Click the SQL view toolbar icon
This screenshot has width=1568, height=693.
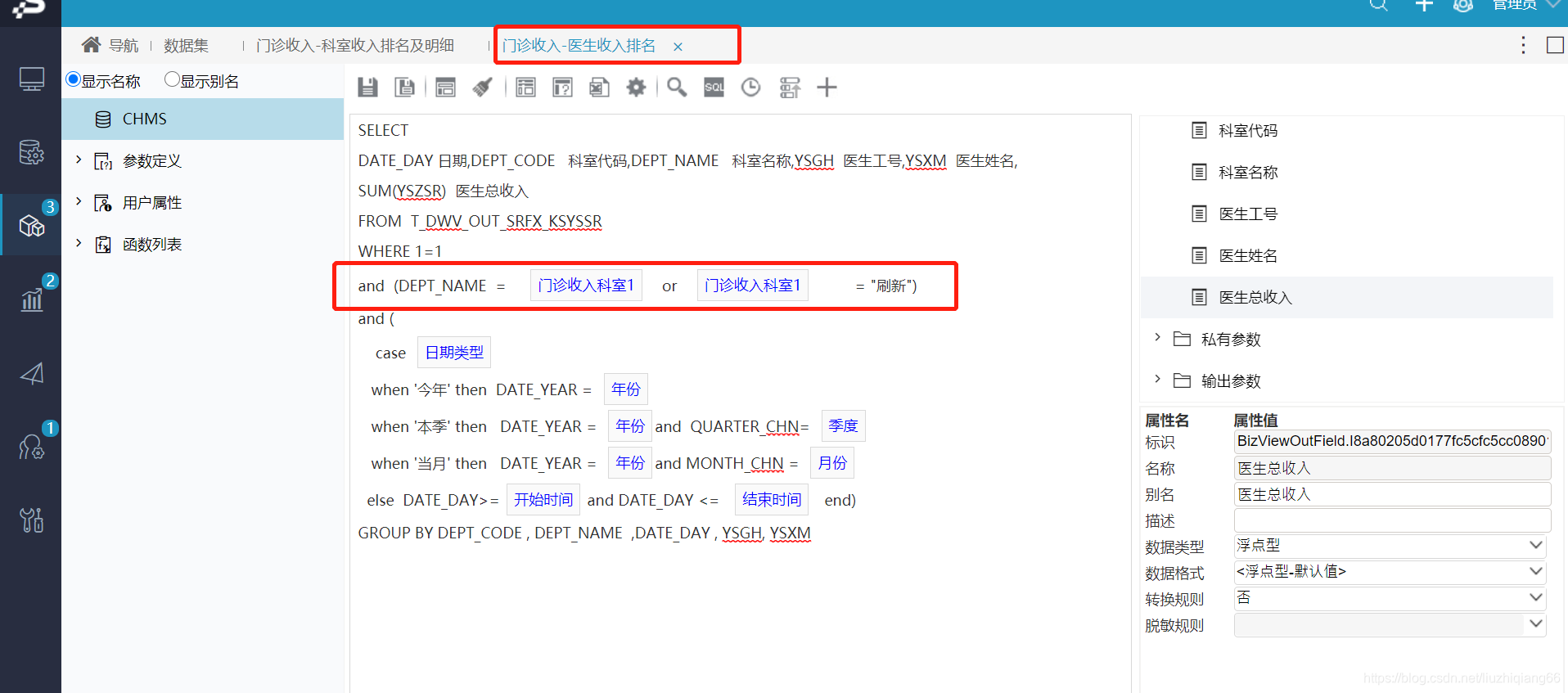pos(714,88)
